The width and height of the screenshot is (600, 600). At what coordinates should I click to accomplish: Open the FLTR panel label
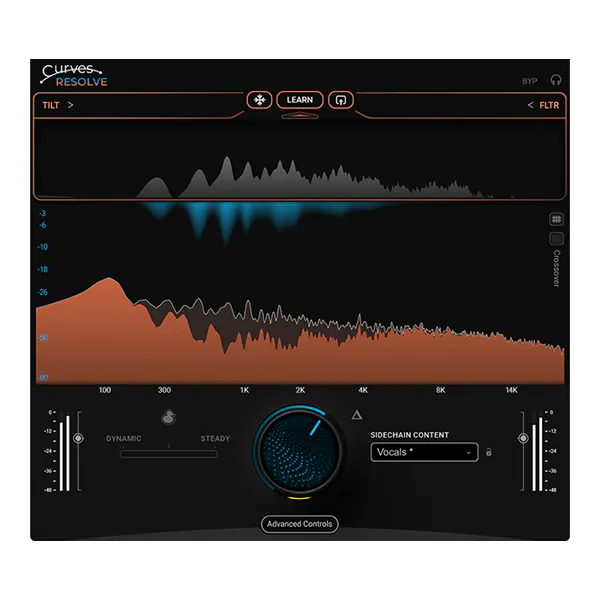pyautogui.click(x=549, y=105)
